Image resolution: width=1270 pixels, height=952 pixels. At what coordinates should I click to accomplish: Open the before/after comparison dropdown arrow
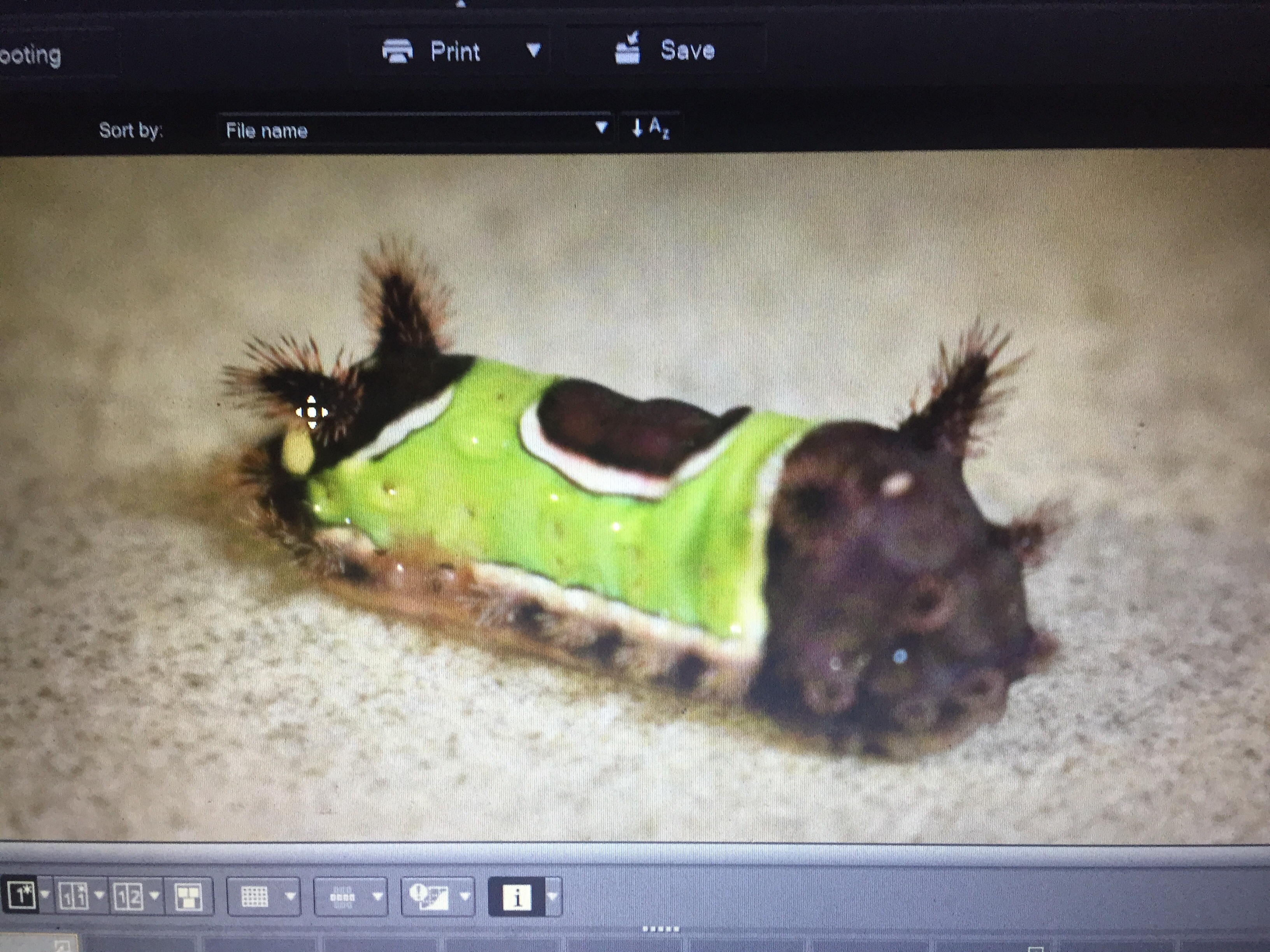click(99, 894)
